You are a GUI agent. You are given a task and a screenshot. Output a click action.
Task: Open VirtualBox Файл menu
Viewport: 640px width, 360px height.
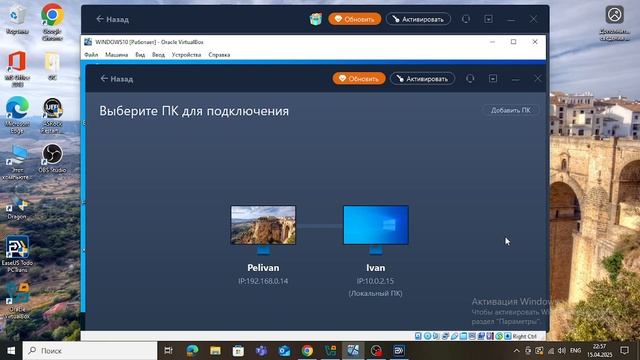[91, 55]
